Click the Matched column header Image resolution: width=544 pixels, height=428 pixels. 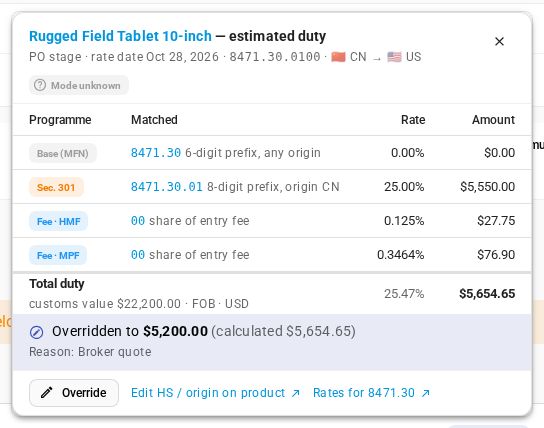pos(154,120)
